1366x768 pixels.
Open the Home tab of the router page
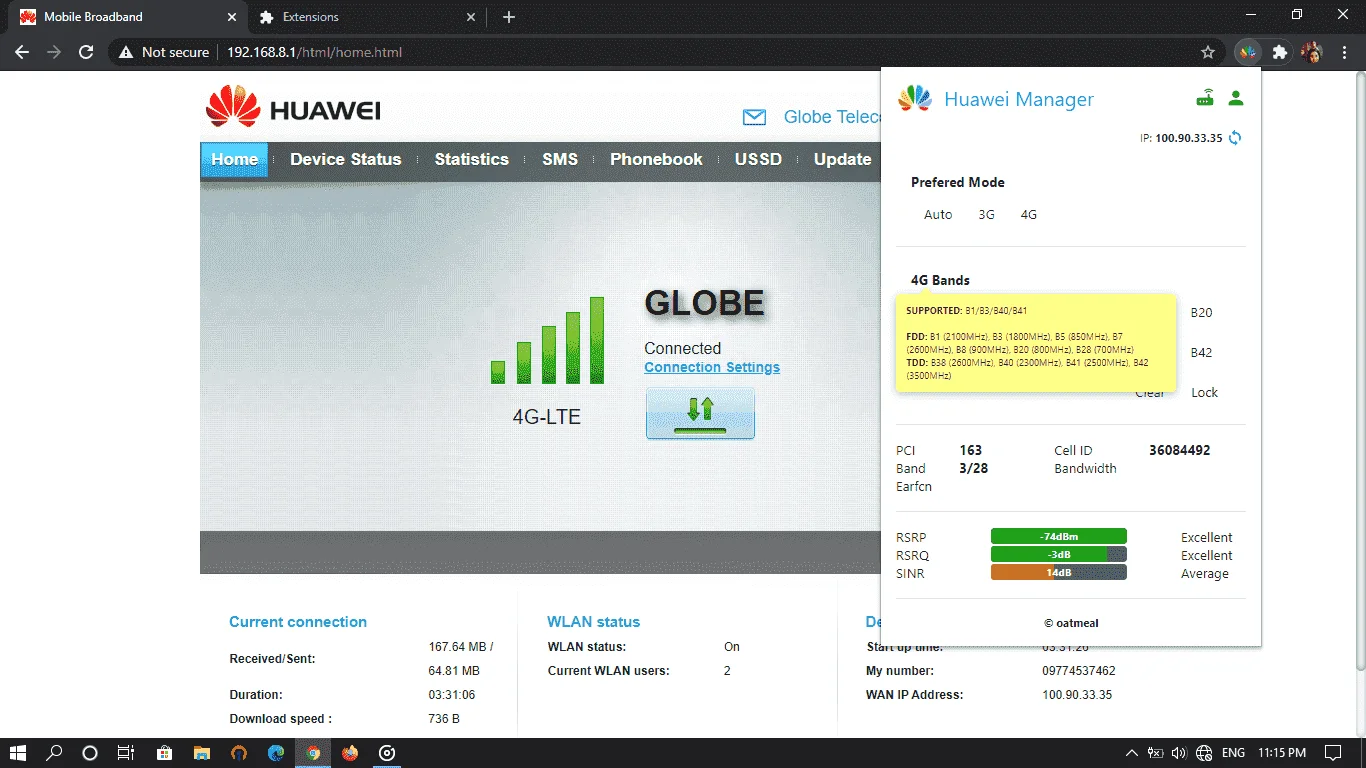click(234, 159)
